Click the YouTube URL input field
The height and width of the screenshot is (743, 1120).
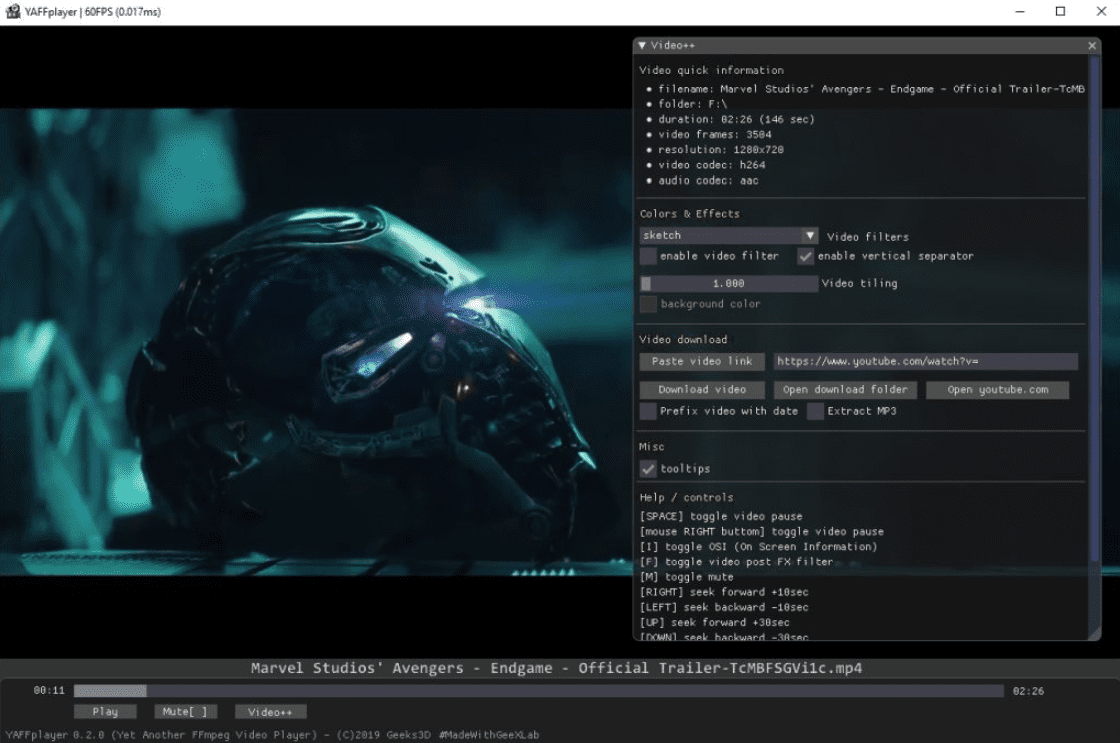(x=925, y=361)
